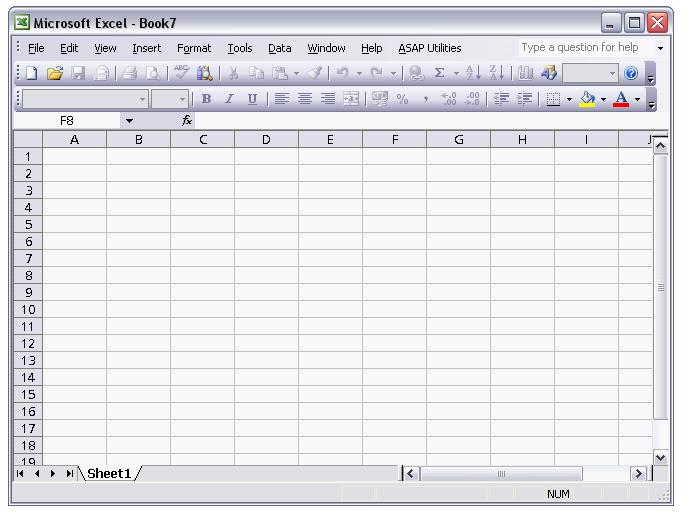The height and width of the screenshot is (515, 689).
Task: Open the Fill Color dropdown arrow
Action: coord(603,99)
